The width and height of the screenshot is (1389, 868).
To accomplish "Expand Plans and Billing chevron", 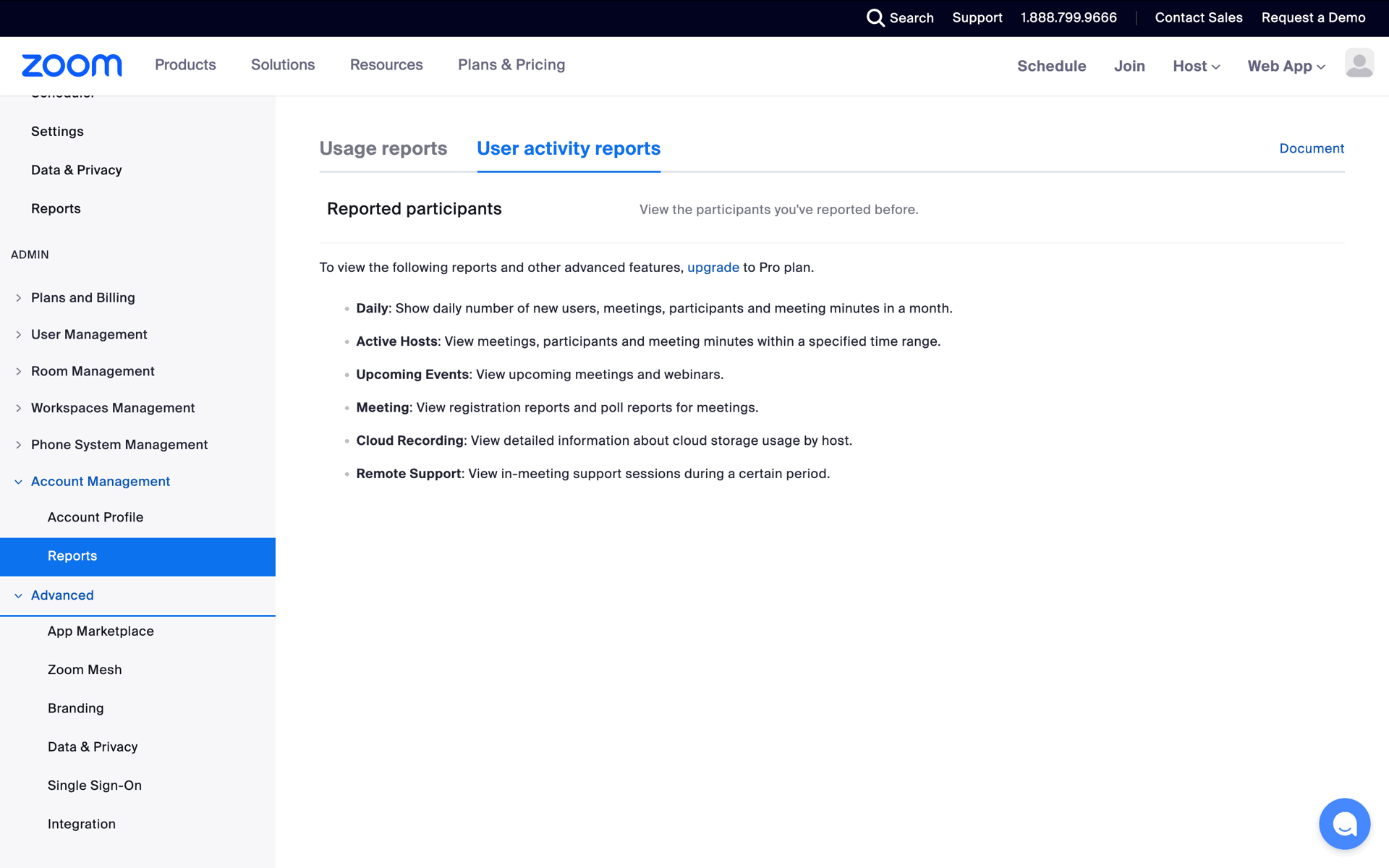I will 19,298.
